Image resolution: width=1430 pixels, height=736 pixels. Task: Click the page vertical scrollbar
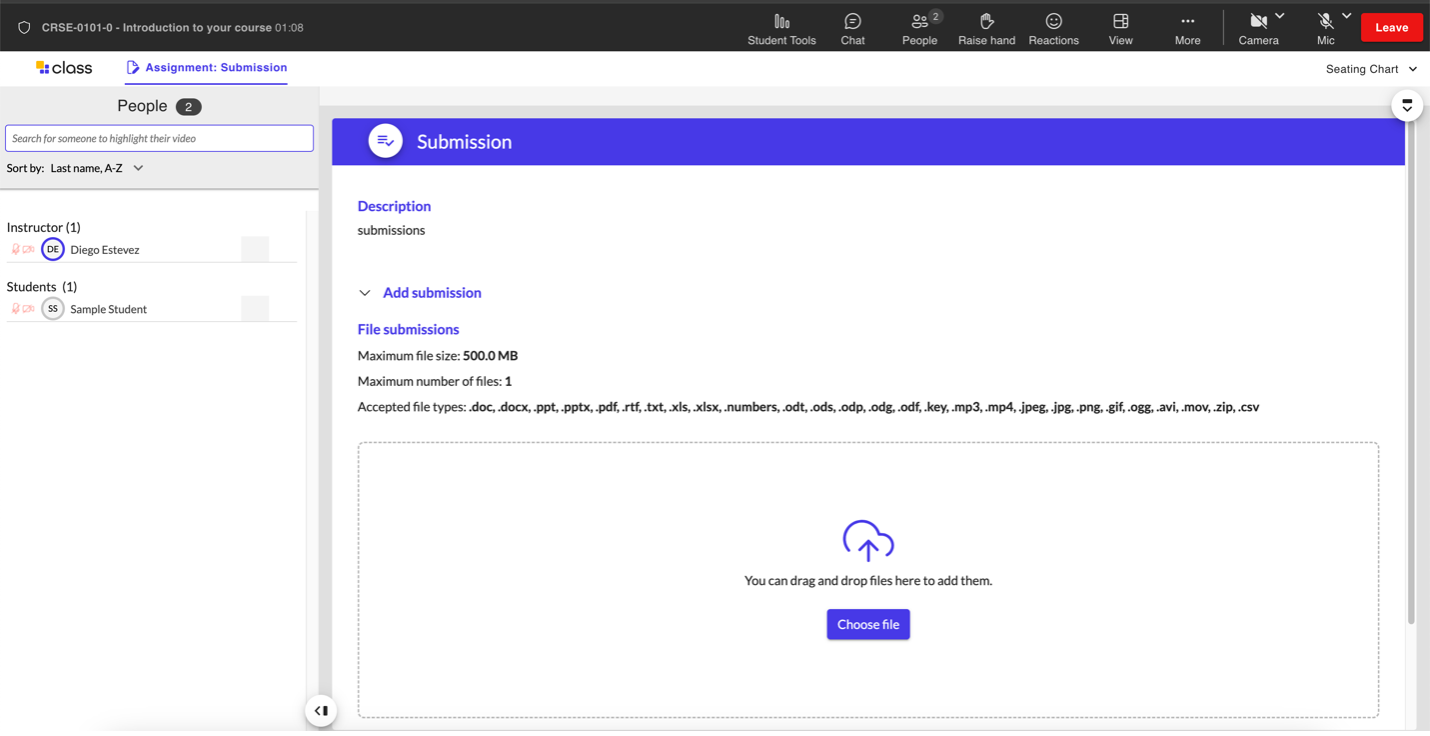pyautogui.click(x=1411, y=400)
